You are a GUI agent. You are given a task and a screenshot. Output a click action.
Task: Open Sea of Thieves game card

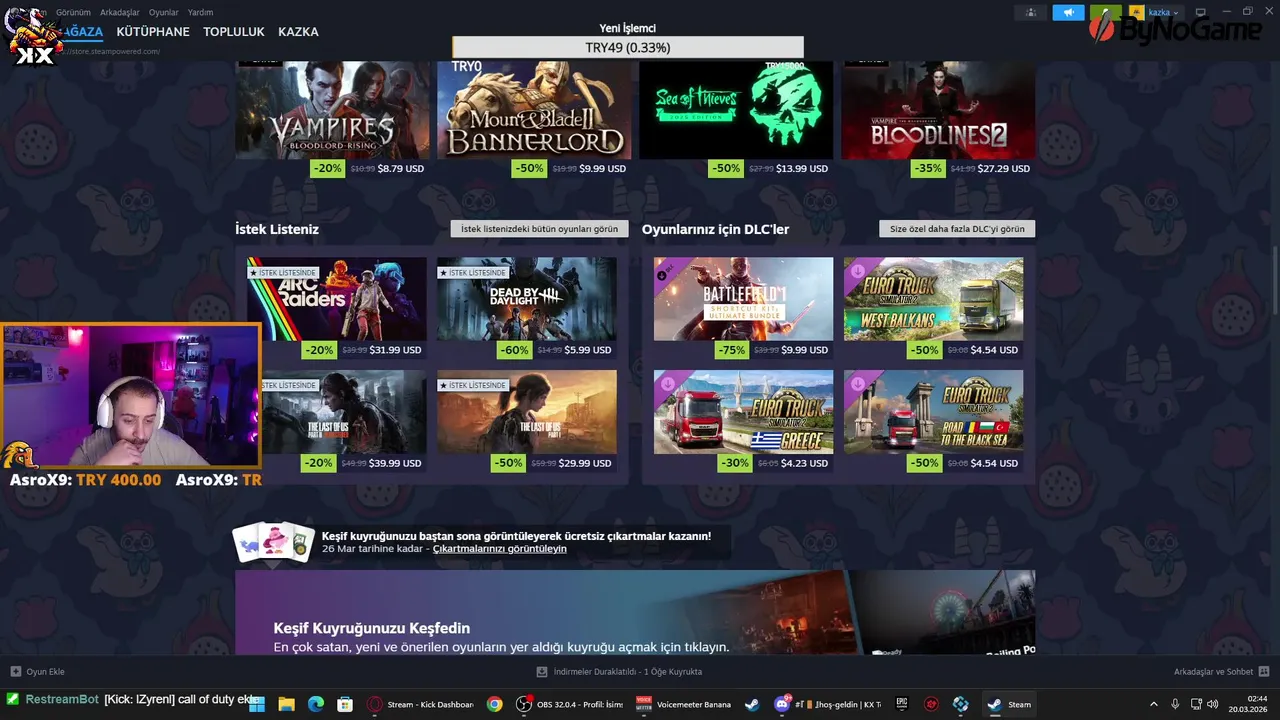click(736, 110)
